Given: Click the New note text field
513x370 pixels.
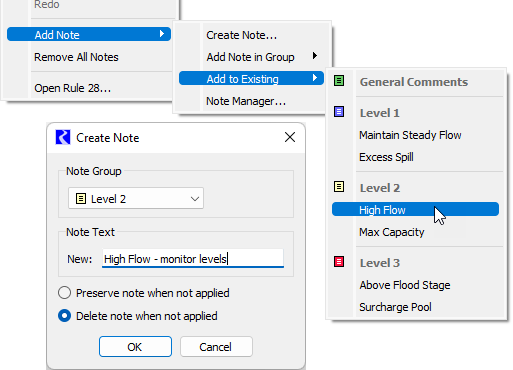Looking at the screenshot, I should [x=193, y=258].
